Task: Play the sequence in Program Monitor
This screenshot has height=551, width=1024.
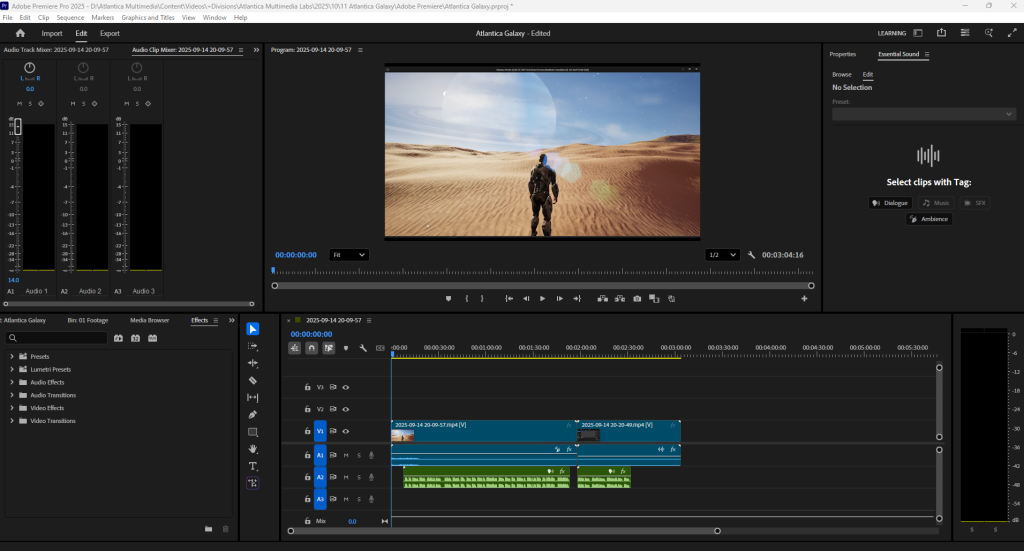Action: [x=542, y=298]
